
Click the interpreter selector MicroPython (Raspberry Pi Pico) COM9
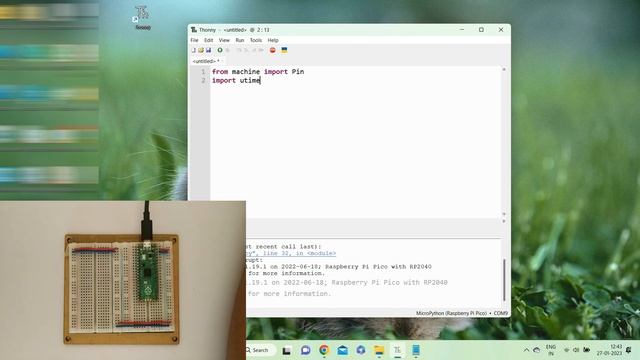pos(462,313)
